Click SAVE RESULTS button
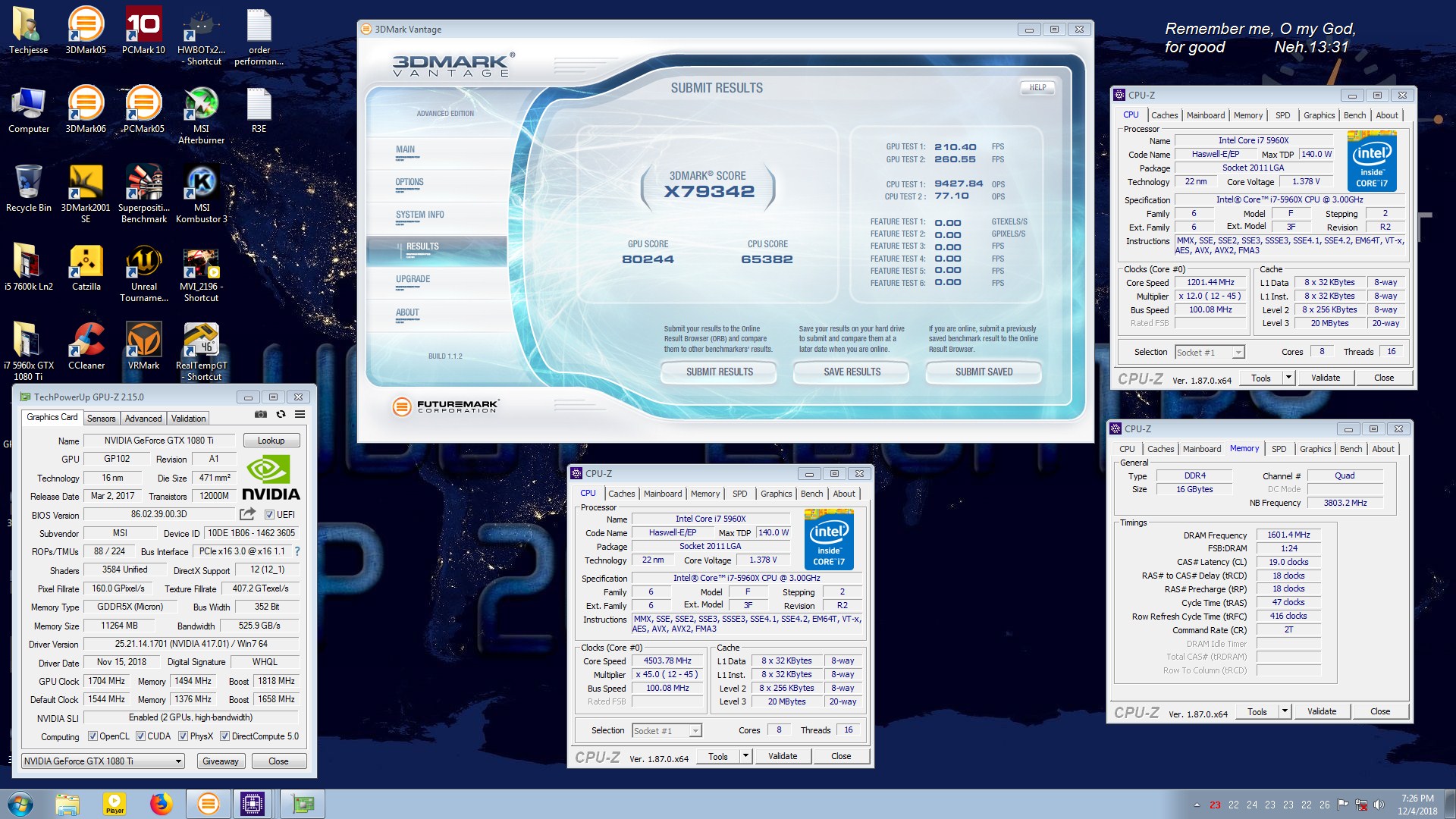The width and height of the screenshot is (1456, 819). point(852,372)
